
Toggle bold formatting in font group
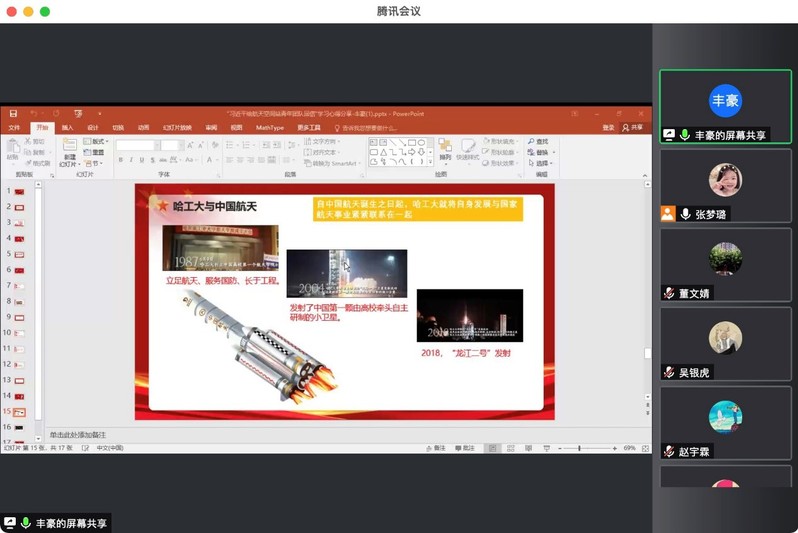click(120, 160)
